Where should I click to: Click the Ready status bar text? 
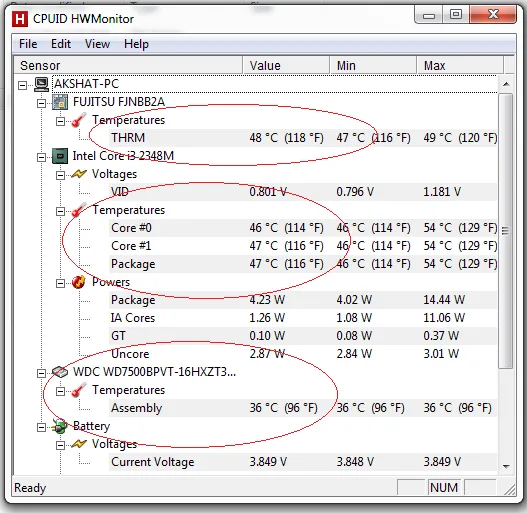pos(30,488)
